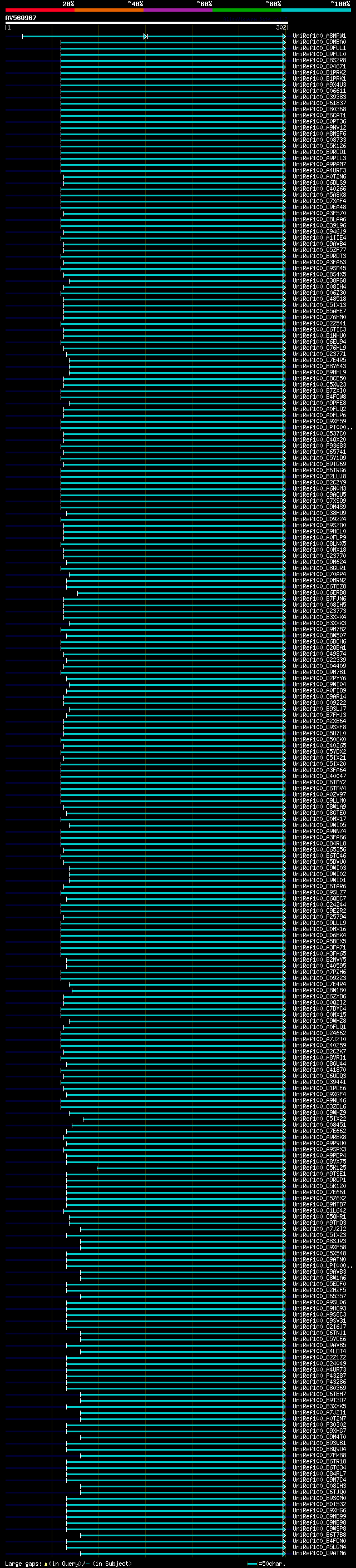This screenshot has width=356, height=1568.
Task: Select the UniRef100_Q1L642 label
Action: tap(319, 1211)
